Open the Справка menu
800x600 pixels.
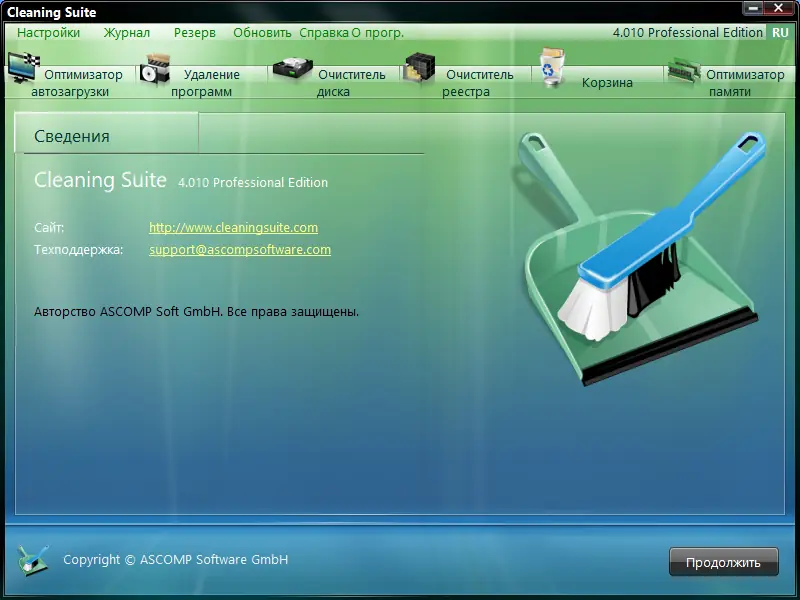(x=324, y=33)
